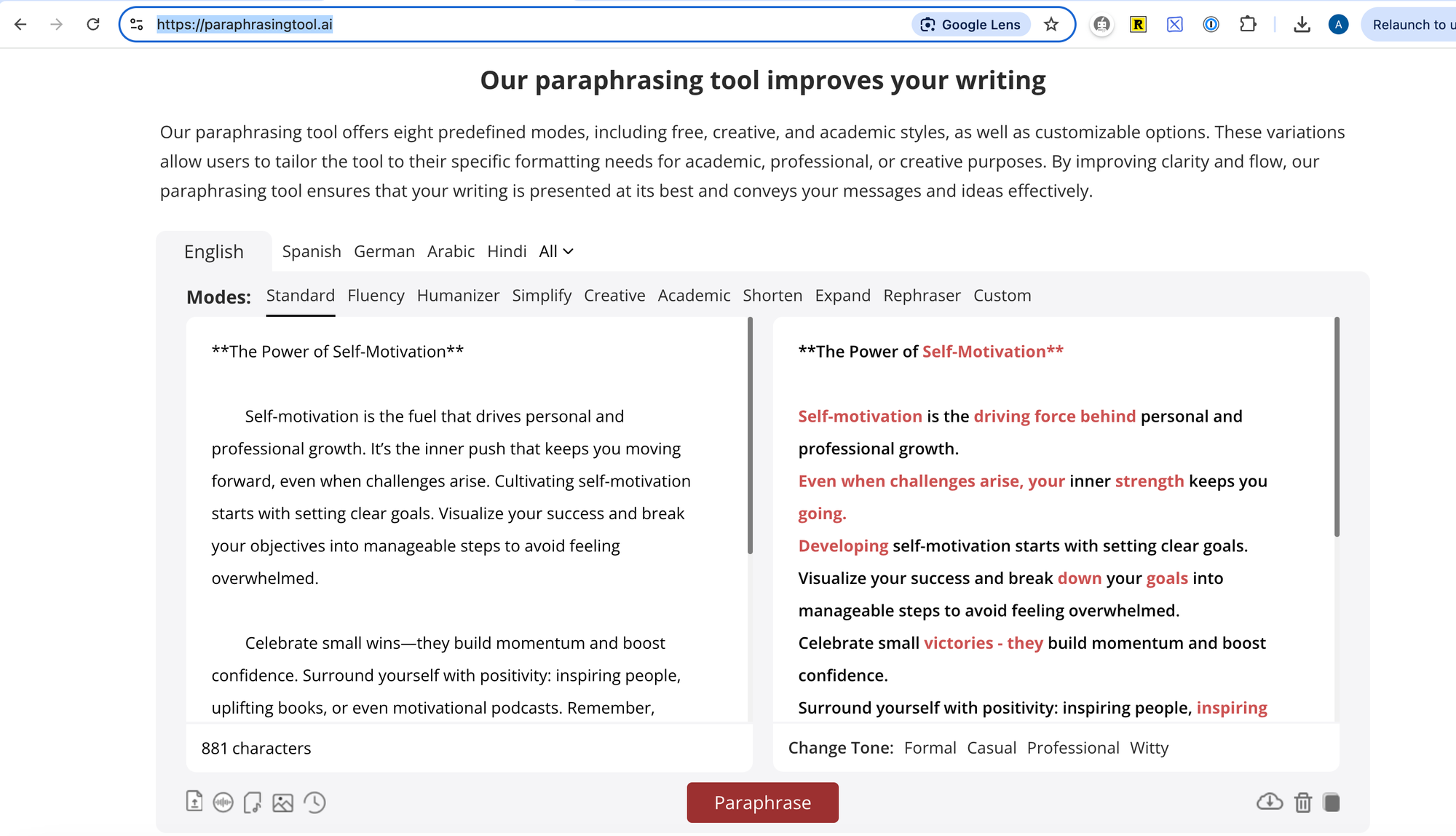Download the paraphrased result
This screenshot has height=836, width=1456.
[1270, 802]
